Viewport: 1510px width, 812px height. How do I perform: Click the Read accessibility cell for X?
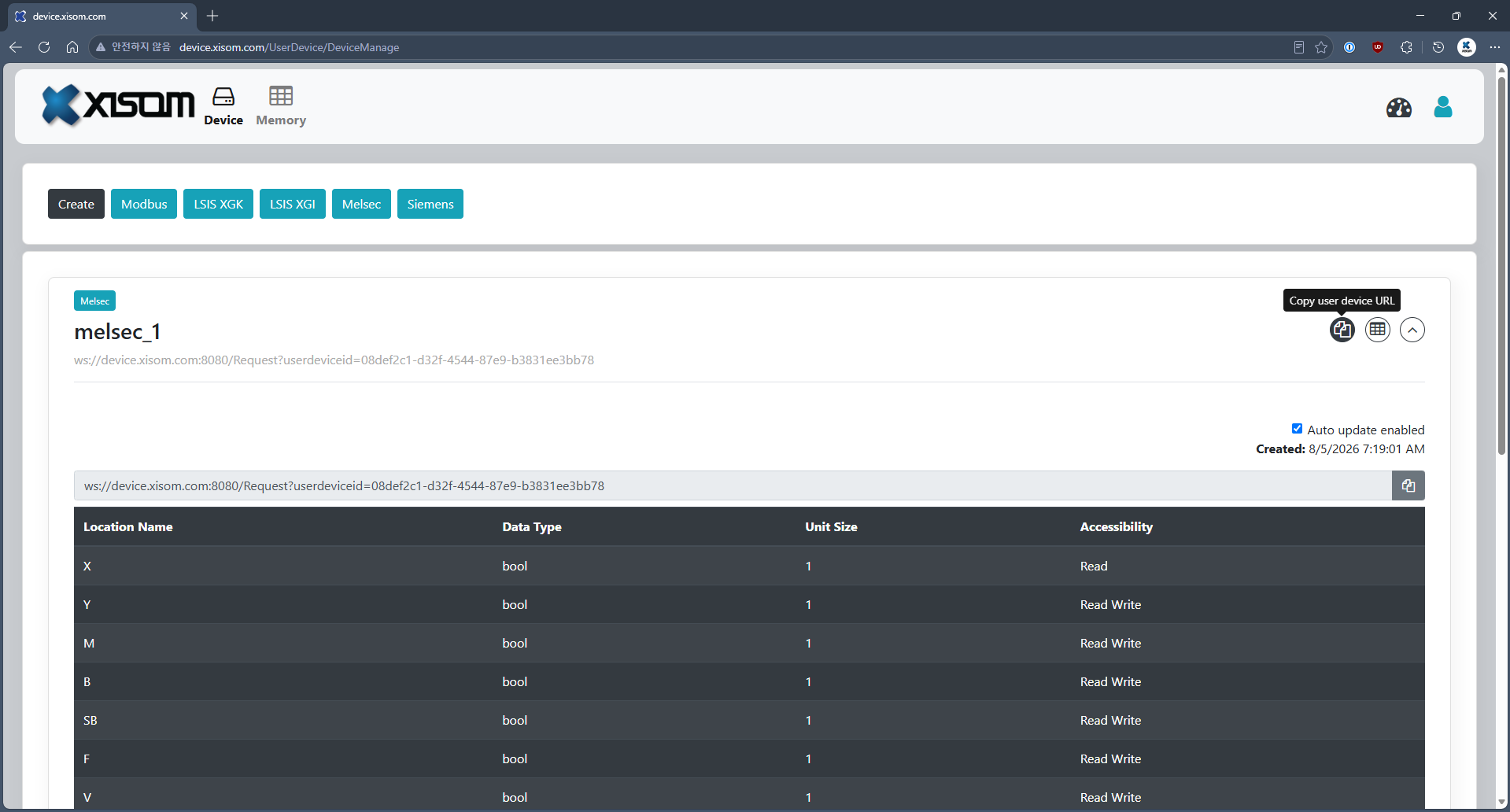coord(1094,566)
